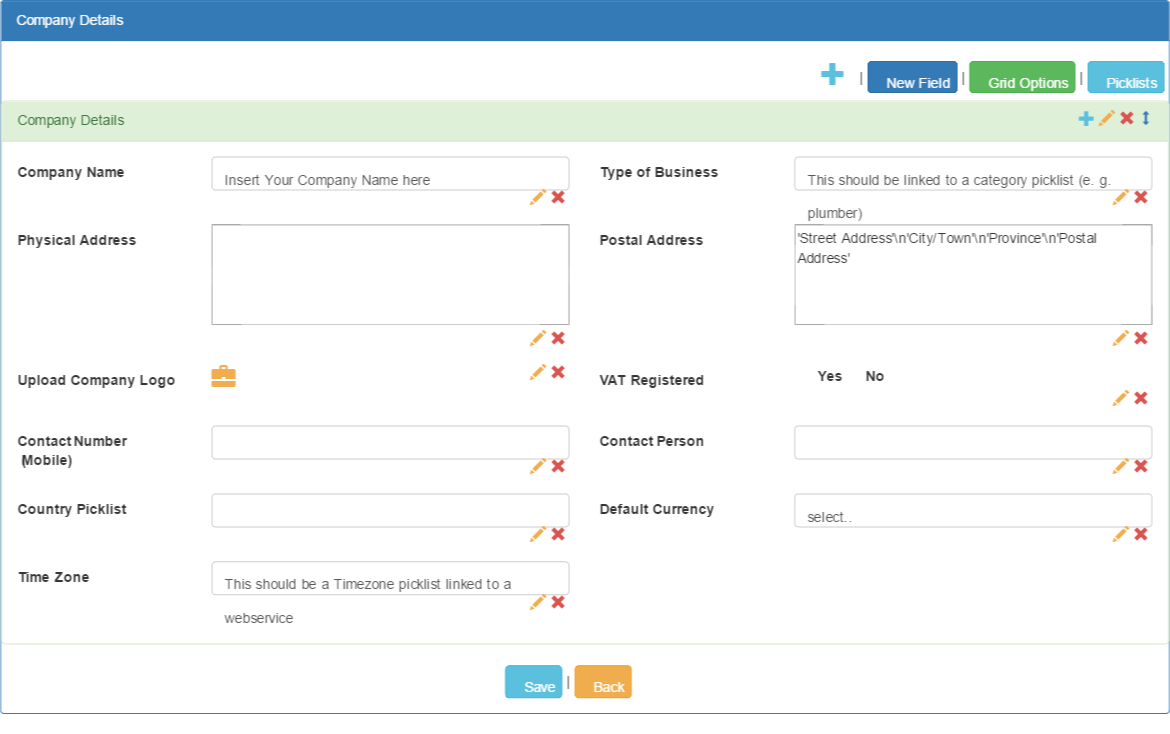Edit the Physical Address field pencil icon

[x=538, y=338]
